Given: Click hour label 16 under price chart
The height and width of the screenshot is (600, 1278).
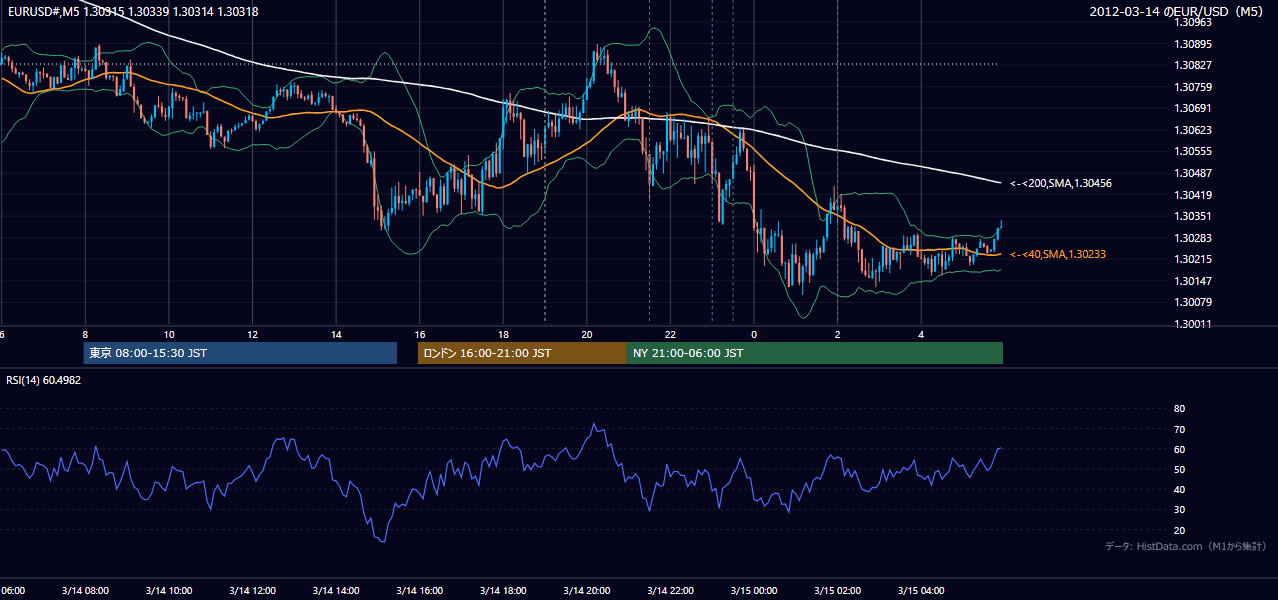Looking at the screenshot, I should pyautogui.click(x=420, y=335).
